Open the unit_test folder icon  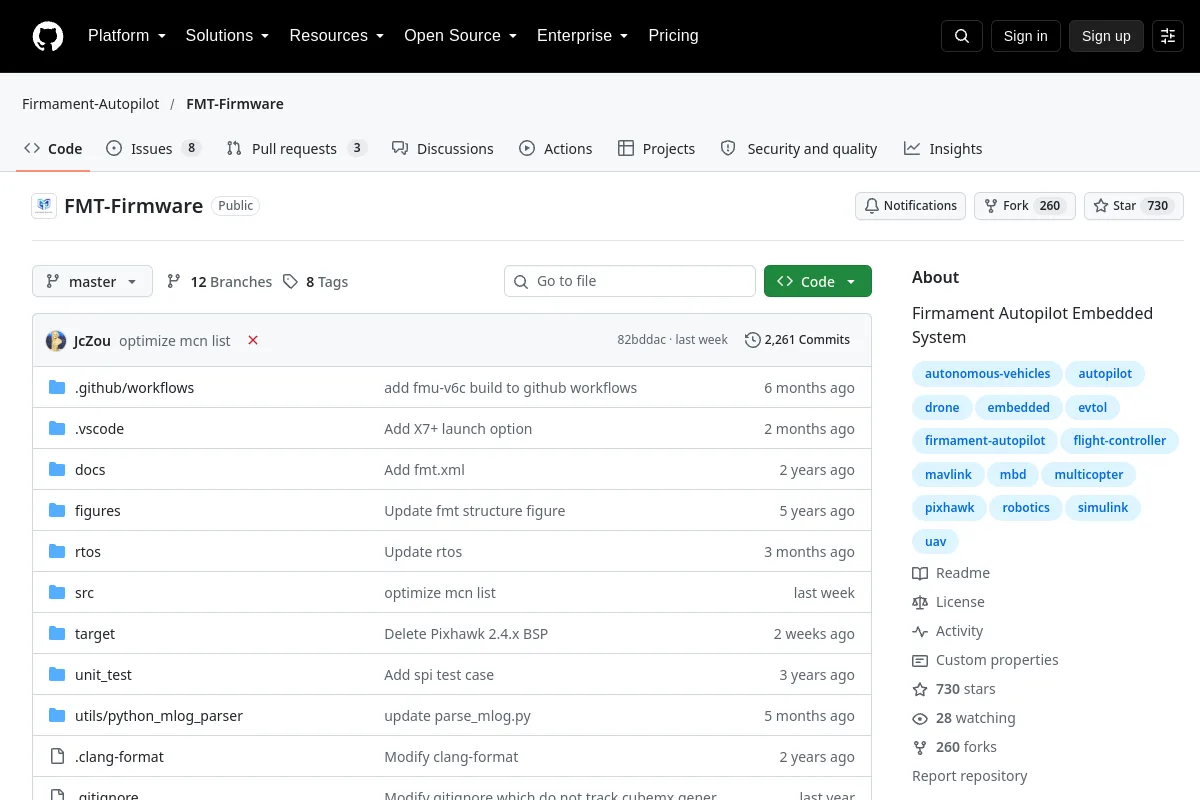57,674
